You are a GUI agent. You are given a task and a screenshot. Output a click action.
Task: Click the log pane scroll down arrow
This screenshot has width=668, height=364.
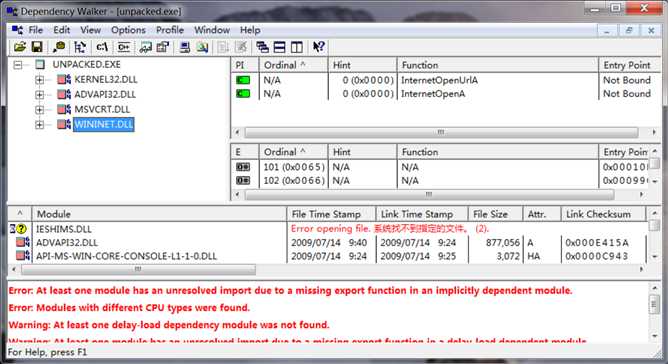pyautogui.click(x=655, y=336)
